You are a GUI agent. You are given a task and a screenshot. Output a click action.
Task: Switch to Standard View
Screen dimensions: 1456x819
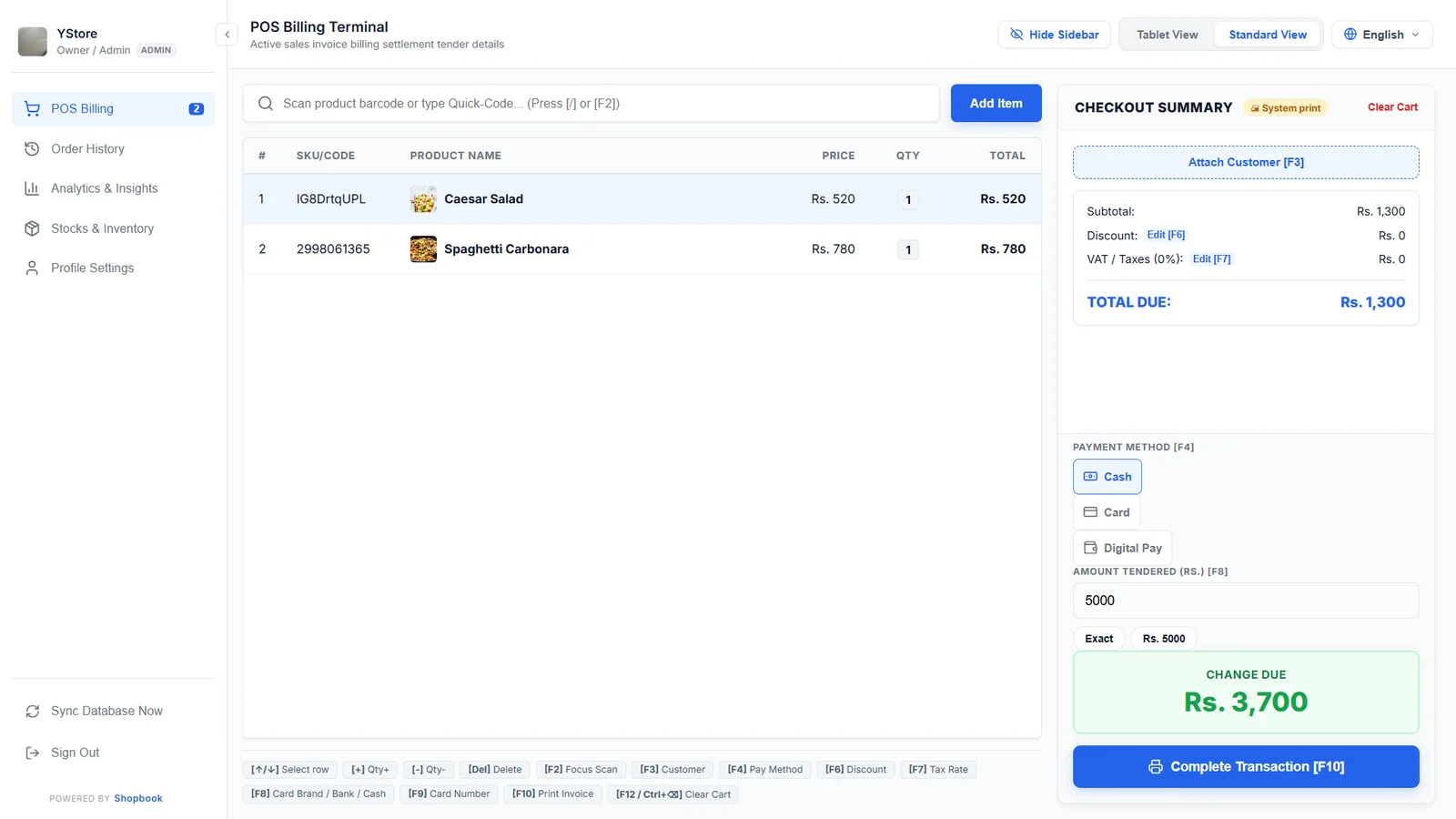(x=1268, y=35)
